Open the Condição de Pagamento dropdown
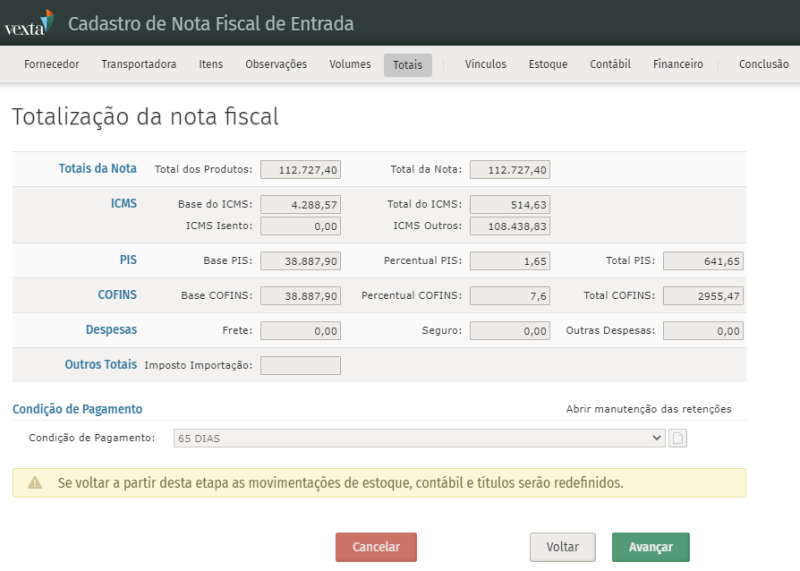Screen dimensions: 800x571 pyautogui.click(x=419, y=438)
